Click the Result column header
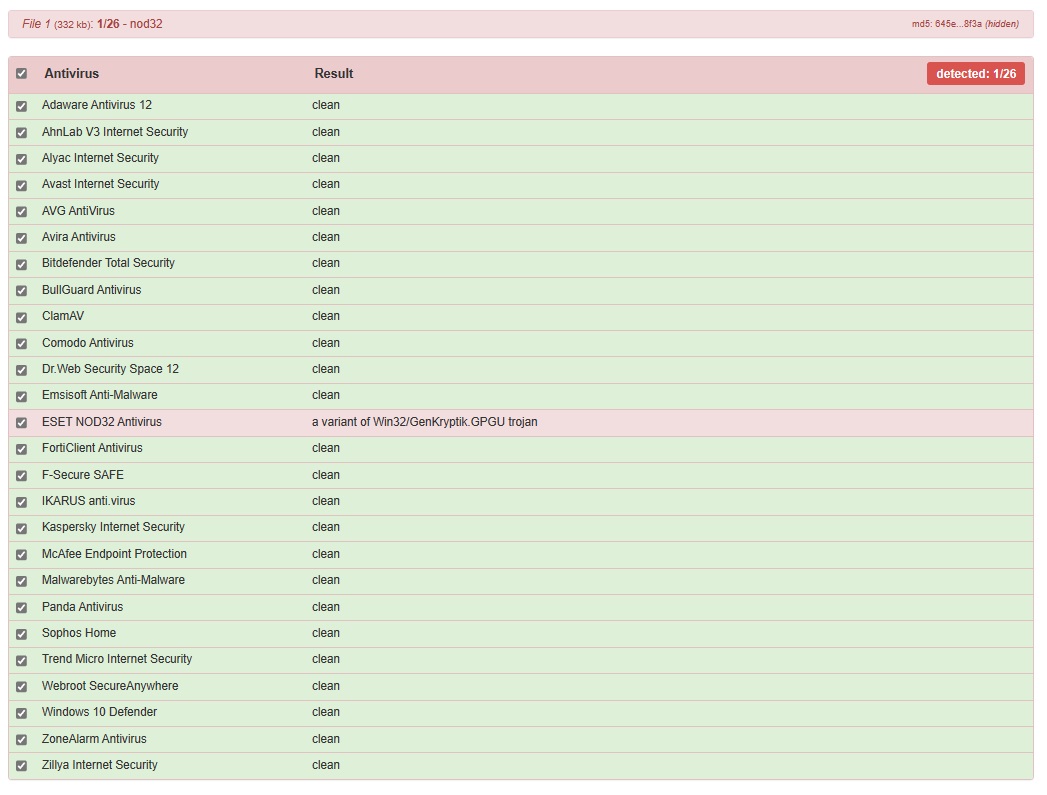The width and height of the screenshot is (1047, 795). tap(334, 73)
